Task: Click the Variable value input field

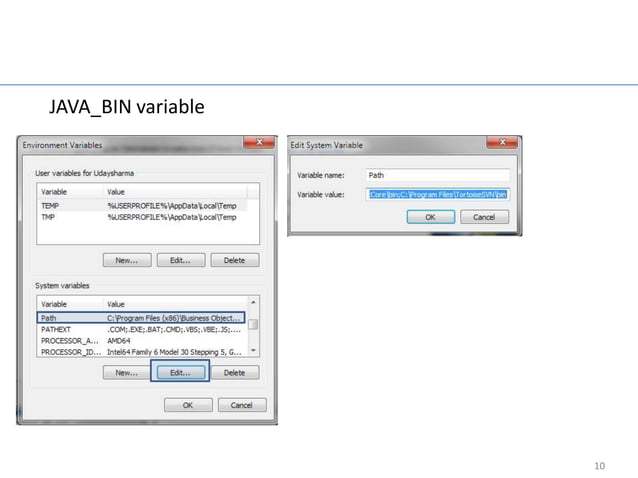Action: point(437,194)
